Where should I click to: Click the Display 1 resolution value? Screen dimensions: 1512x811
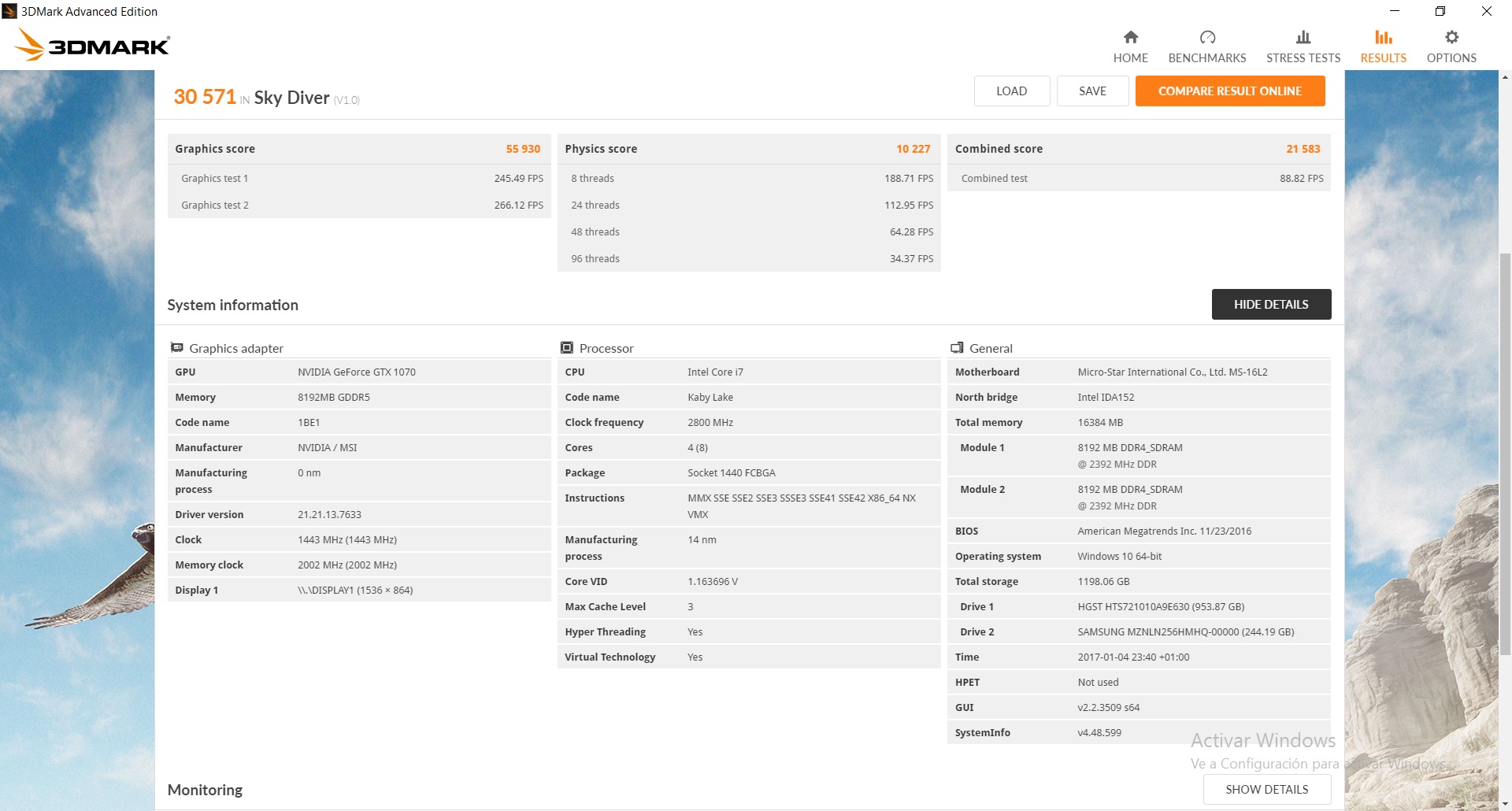(x=355, y=590)
